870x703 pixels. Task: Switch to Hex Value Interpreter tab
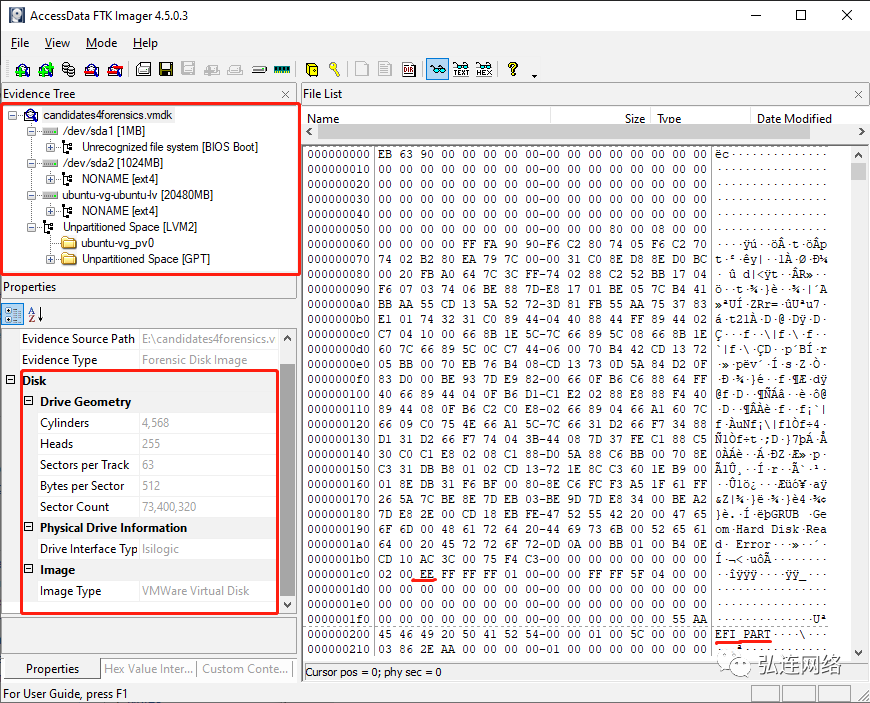coord(148,669)
